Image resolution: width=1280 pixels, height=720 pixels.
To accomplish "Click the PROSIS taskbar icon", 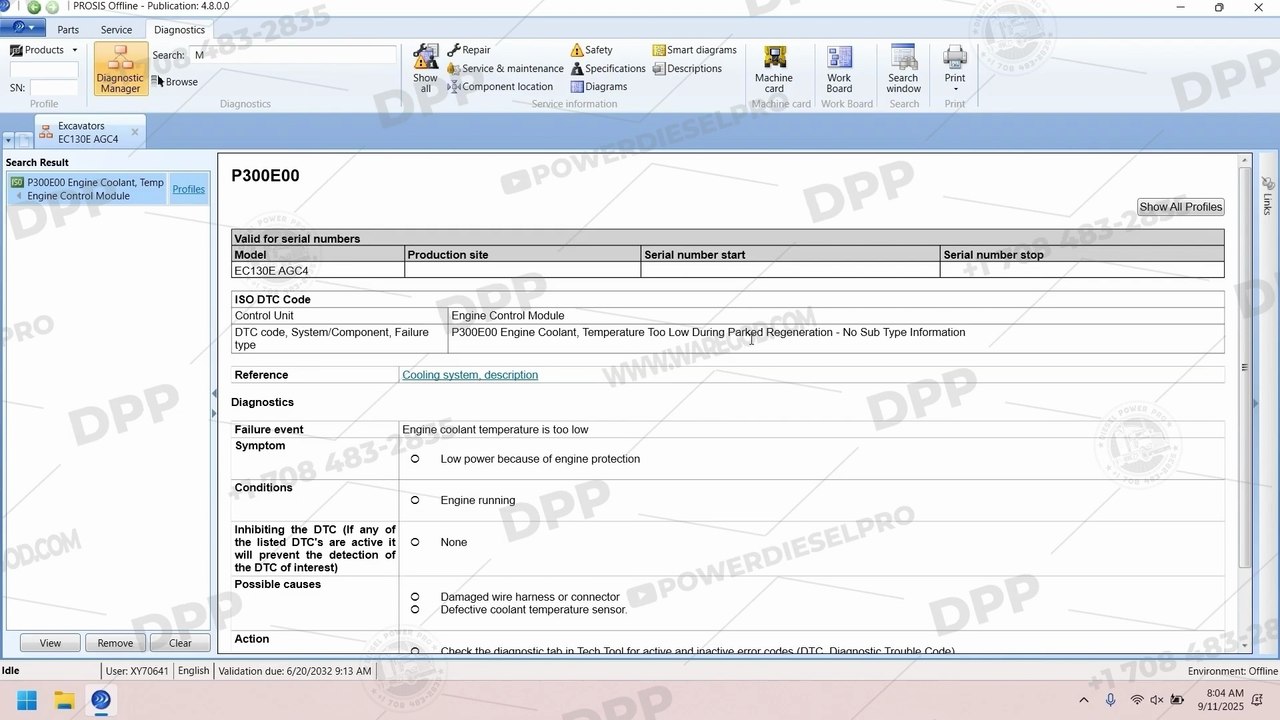I will pyautogui.click(x=101, y=700).
